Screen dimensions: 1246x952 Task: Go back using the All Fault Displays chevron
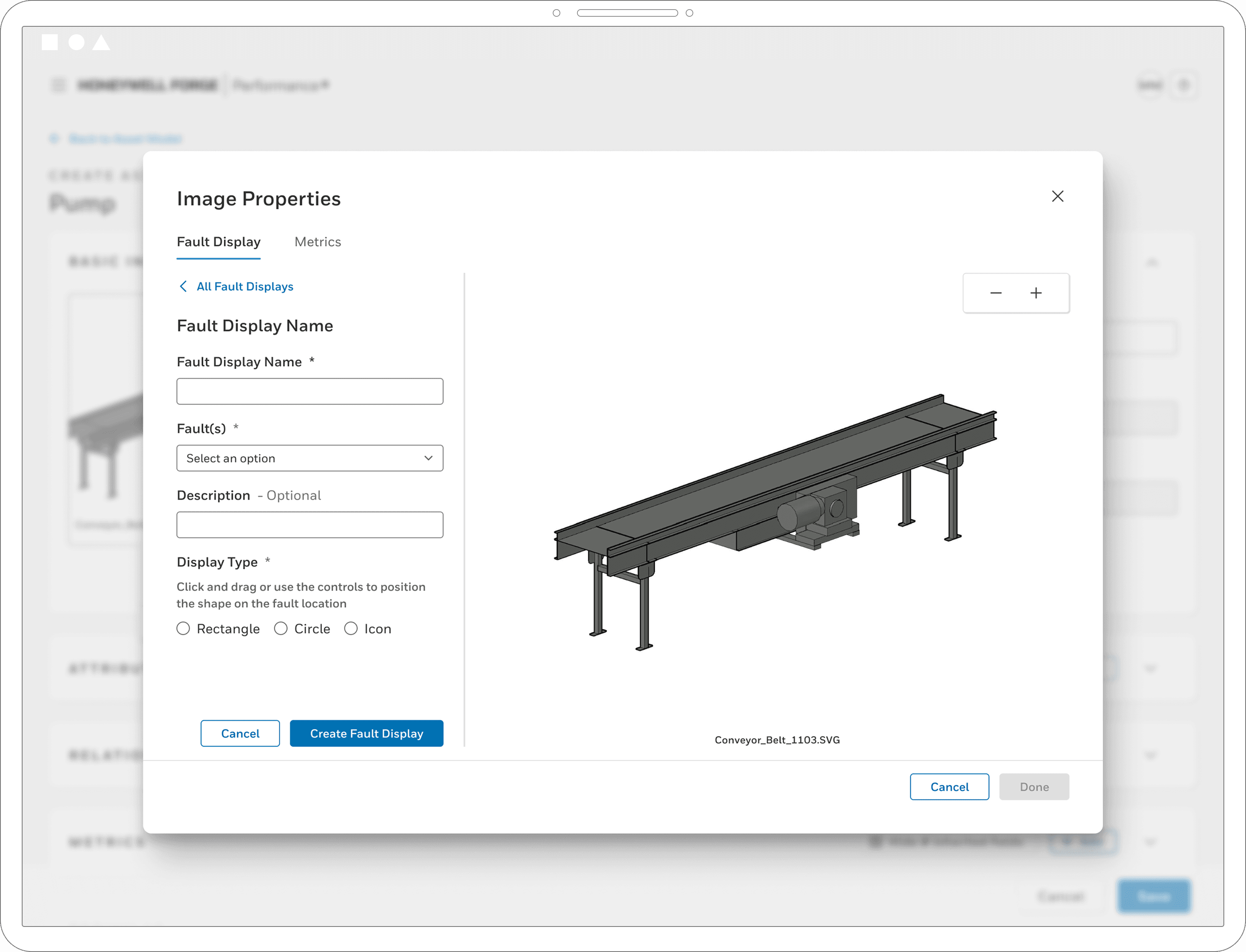tap(183, 286)
